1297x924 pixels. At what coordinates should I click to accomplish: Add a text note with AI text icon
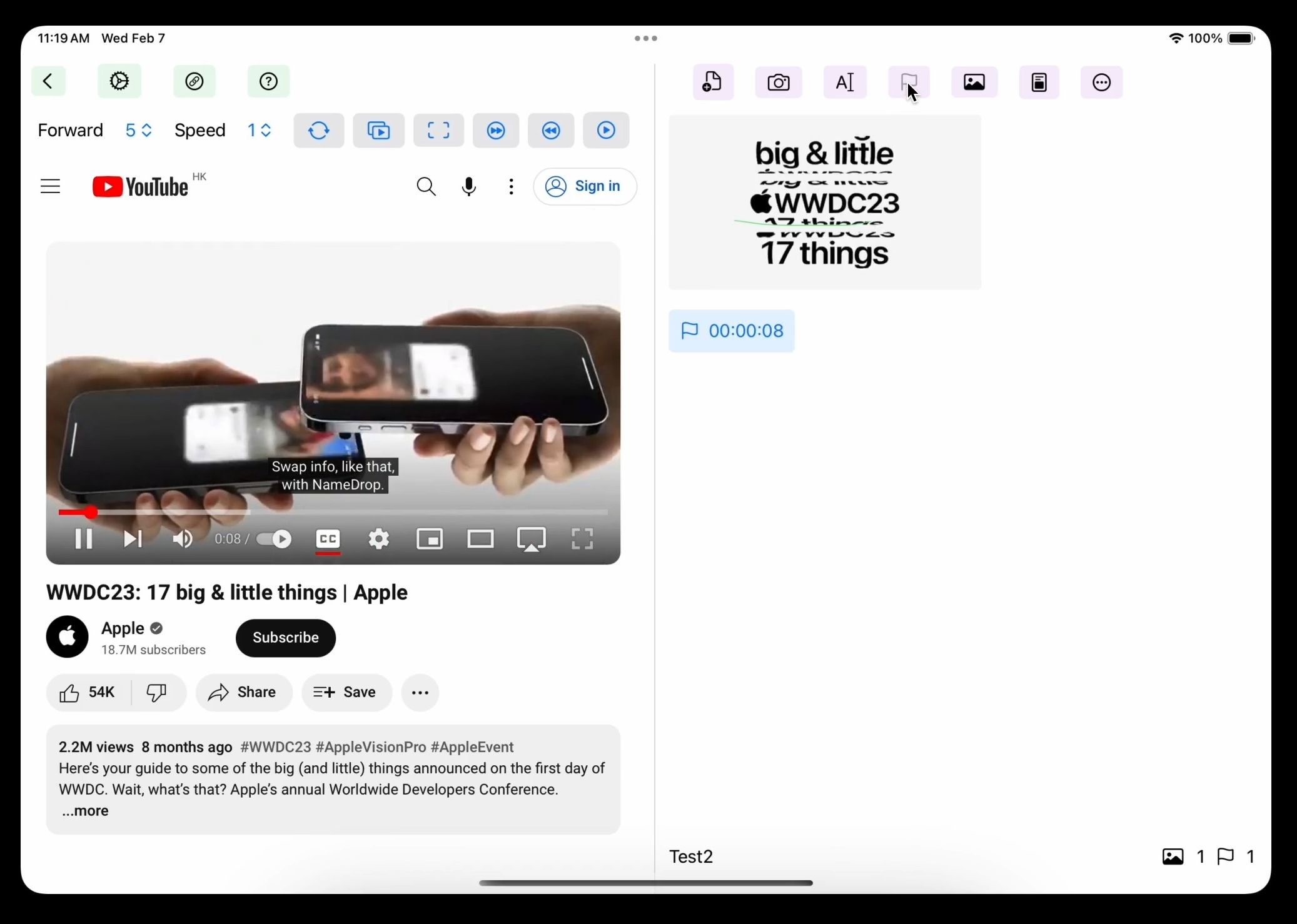point(845,83)
